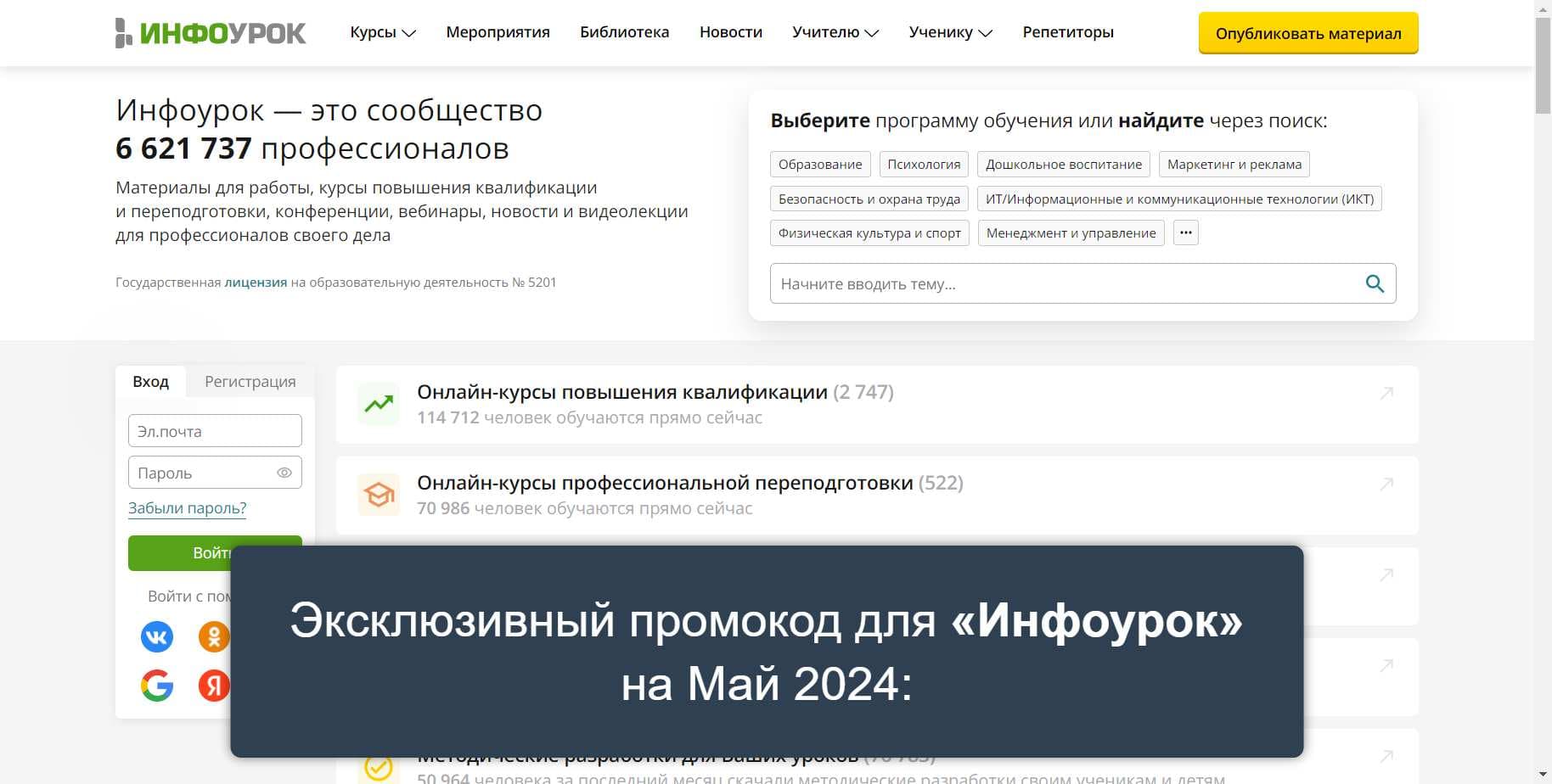Click the Эл.почта input field
Image resolution: width=1552 pixels, height=784 pixels.
[x=215, y=431]
